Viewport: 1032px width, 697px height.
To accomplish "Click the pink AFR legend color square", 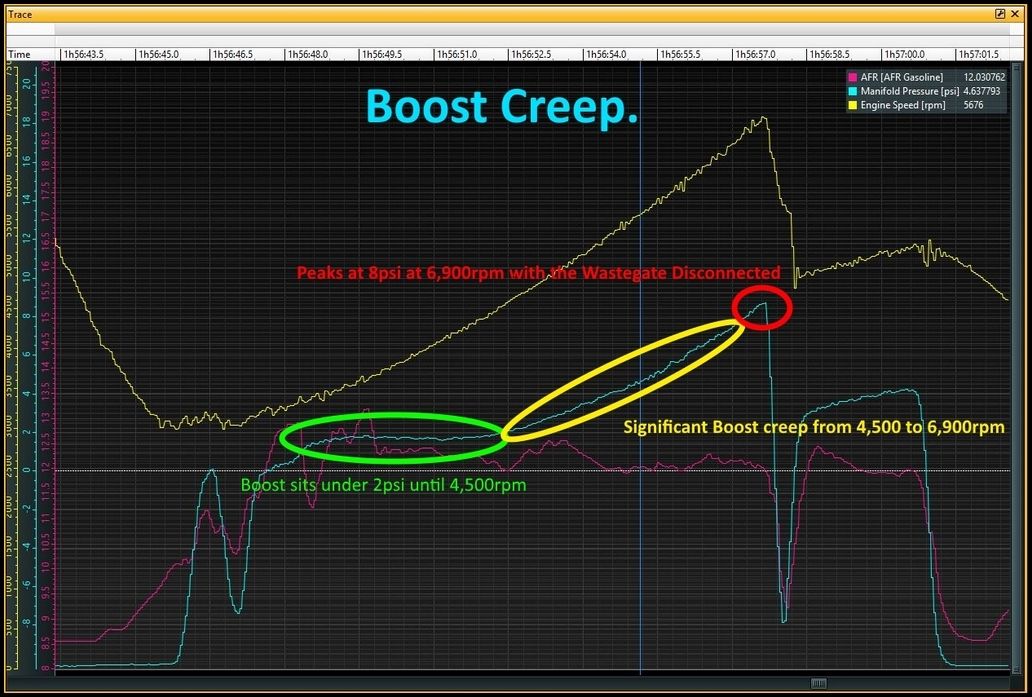I will [x=852, y=77].
